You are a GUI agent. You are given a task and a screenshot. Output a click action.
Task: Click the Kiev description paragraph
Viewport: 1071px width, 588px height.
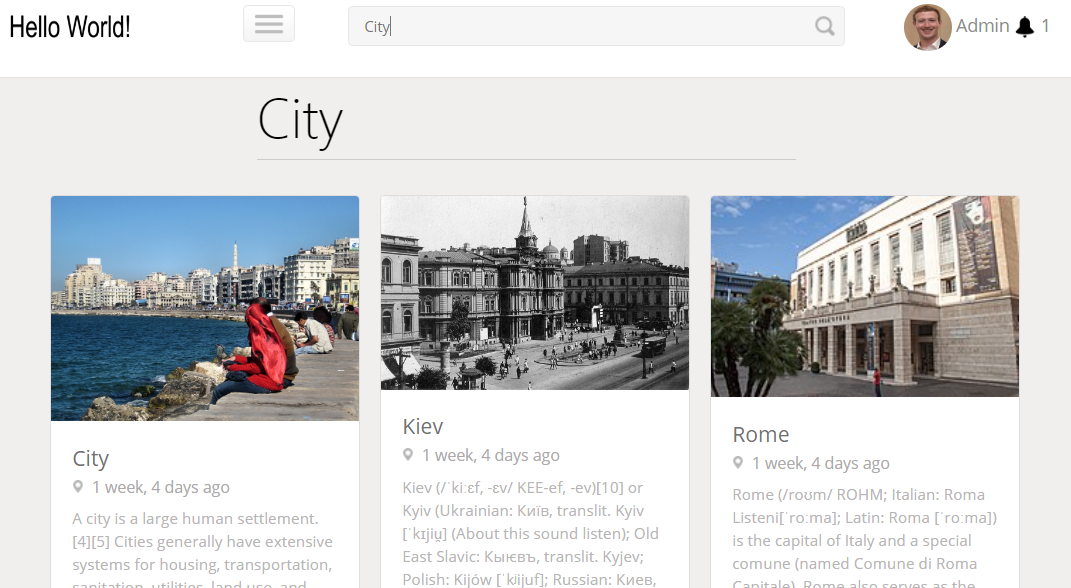(531, 533)
